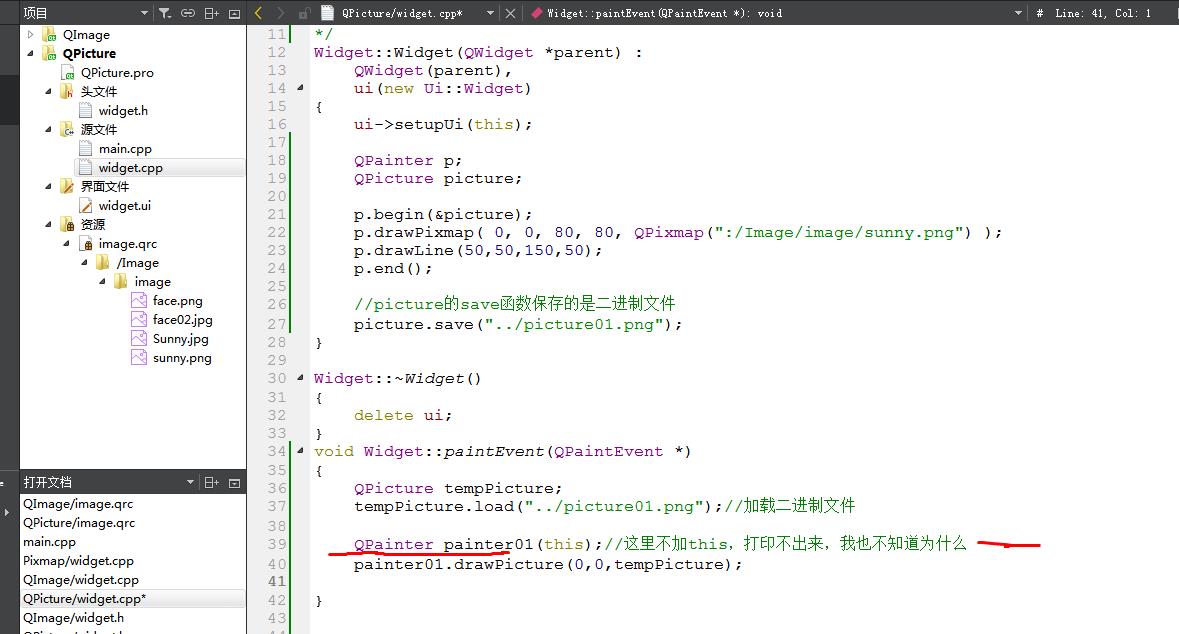Screen dimensions: 1179x634
Task: Expand the QImage project node
Action: pyautogui.click(x=30, y=34)
